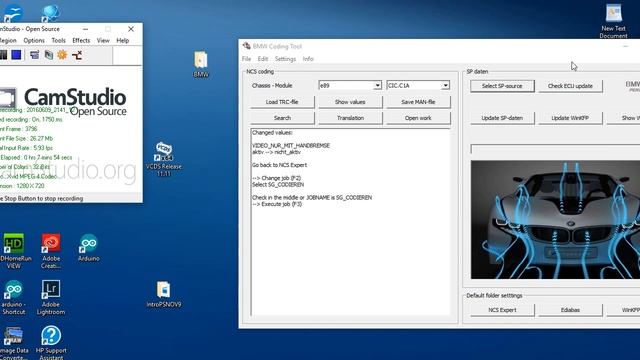The image size is (640, 360).
Task: Close the CamStudio window
Action: click(x=131, y=29)
